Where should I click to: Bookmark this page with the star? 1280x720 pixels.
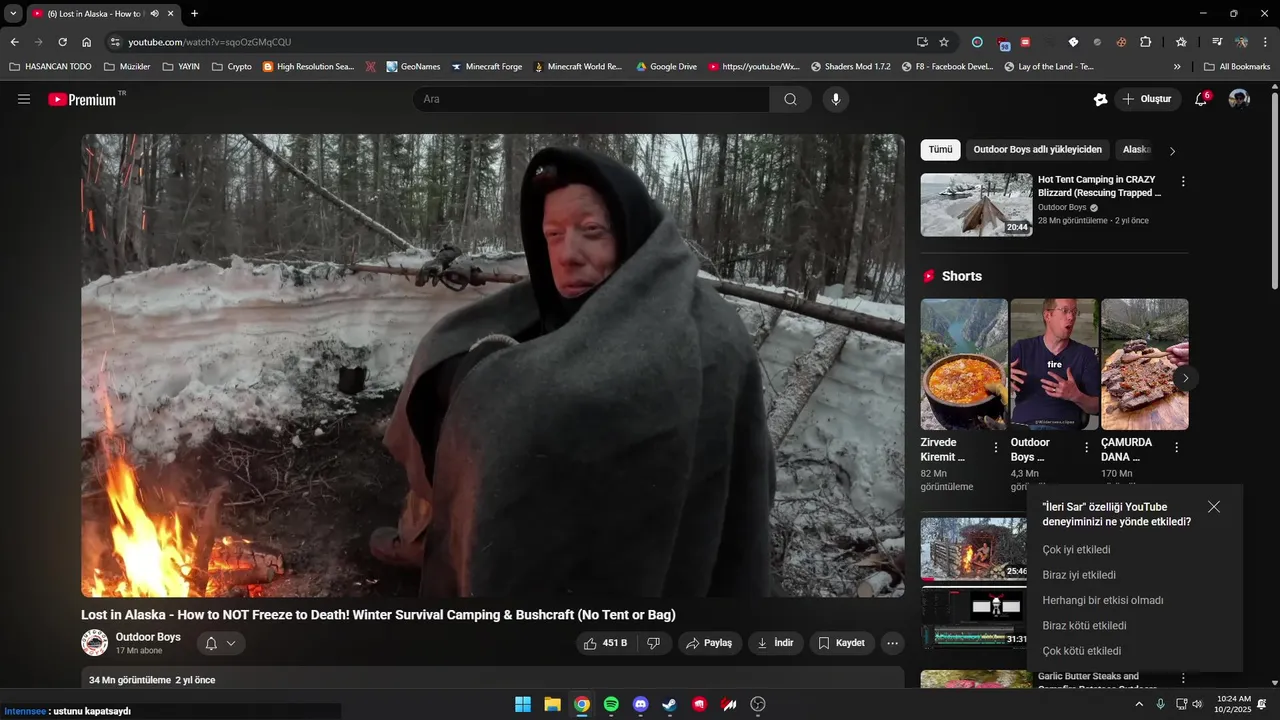943,42
